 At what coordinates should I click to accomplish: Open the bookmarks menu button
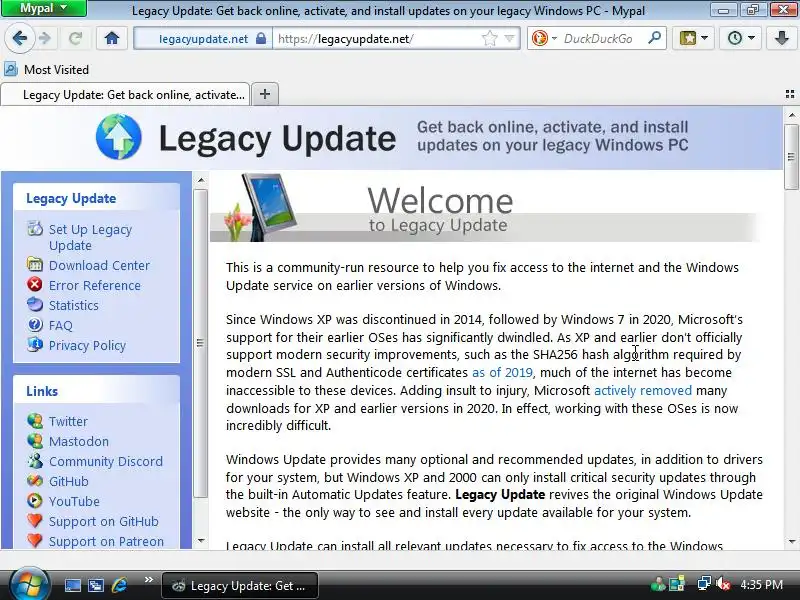tap(693, 38)
